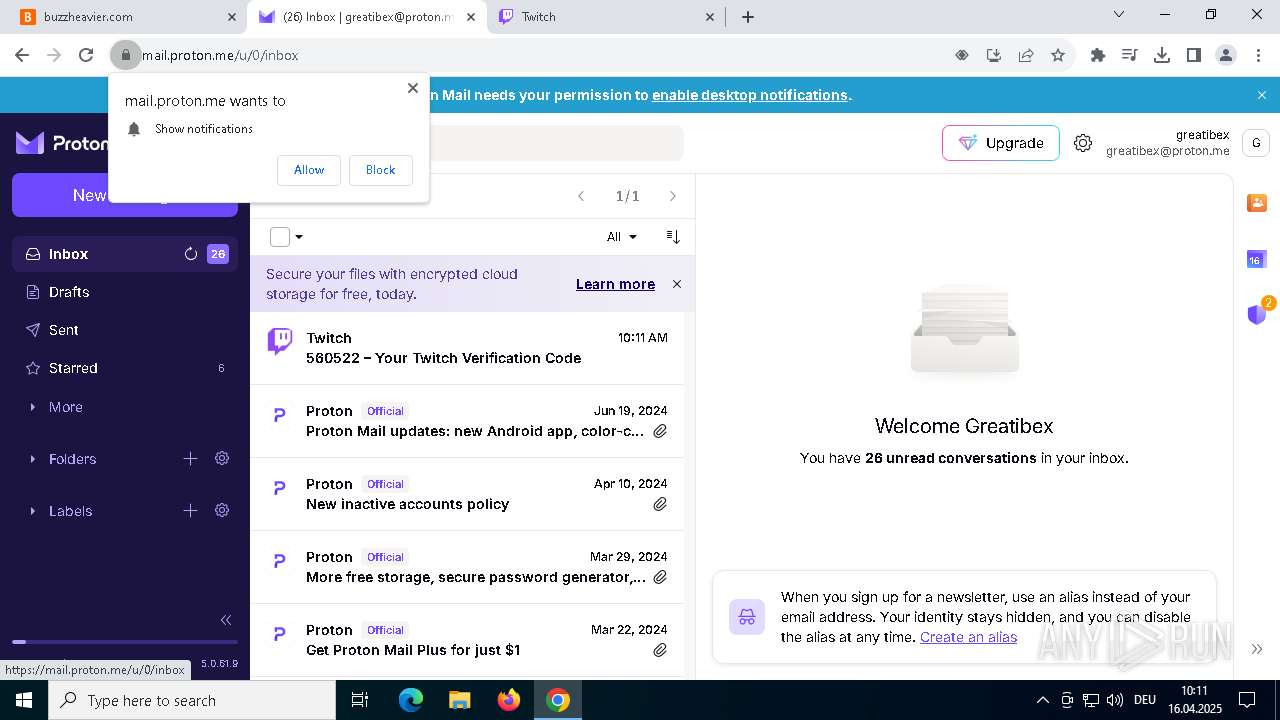The image size is (1280, 720).
Task: Open Firefox from the taskbar
Action: coord(509,700)
